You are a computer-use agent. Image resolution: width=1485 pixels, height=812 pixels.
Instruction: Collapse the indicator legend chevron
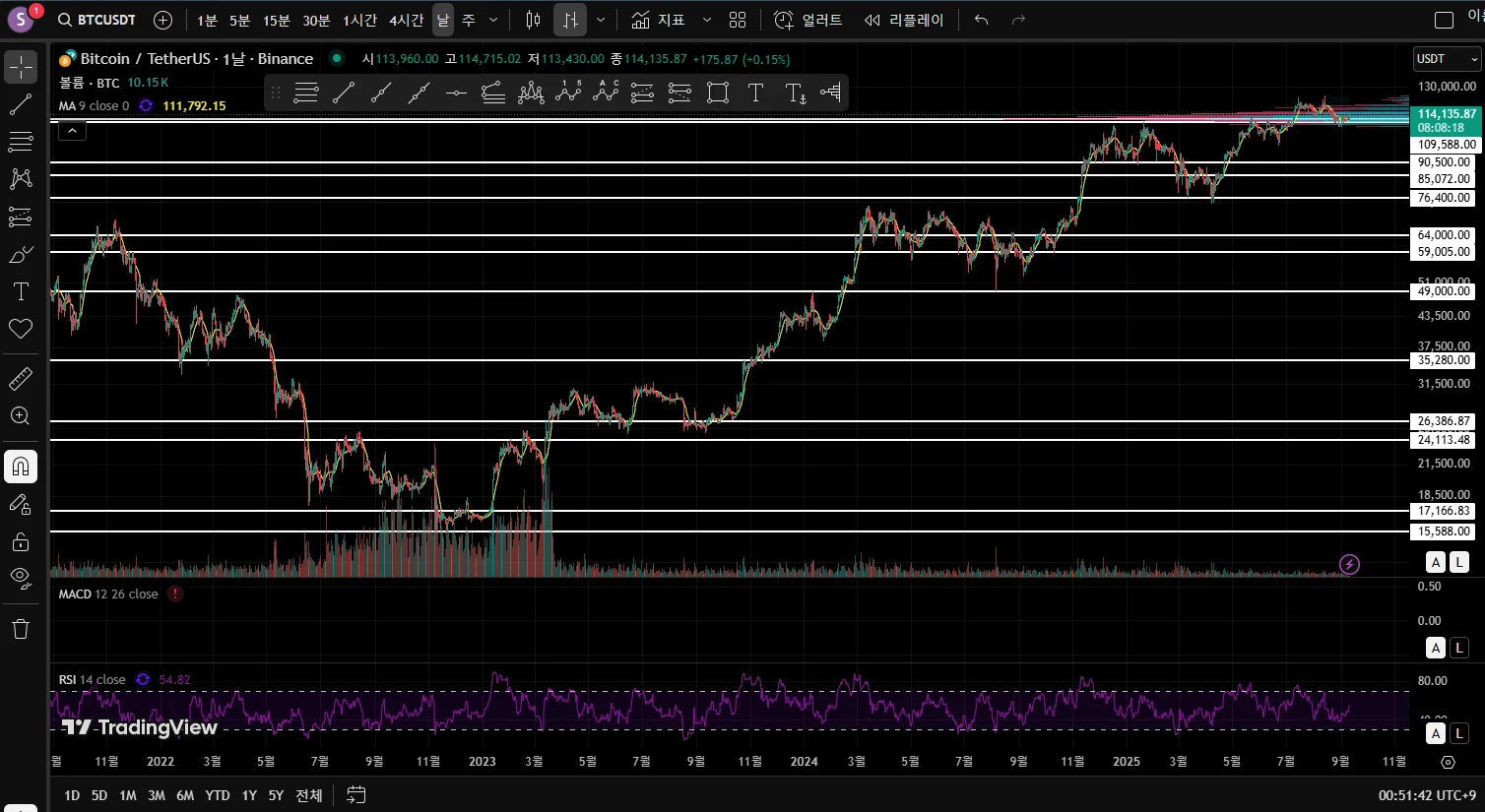73,130
